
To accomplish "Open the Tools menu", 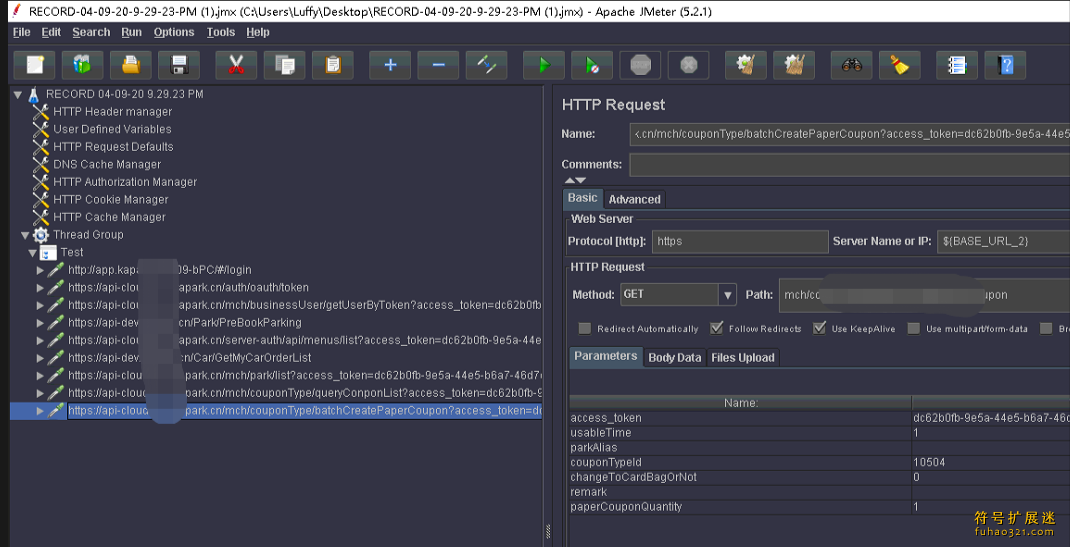I will click(x=220, y=32).
